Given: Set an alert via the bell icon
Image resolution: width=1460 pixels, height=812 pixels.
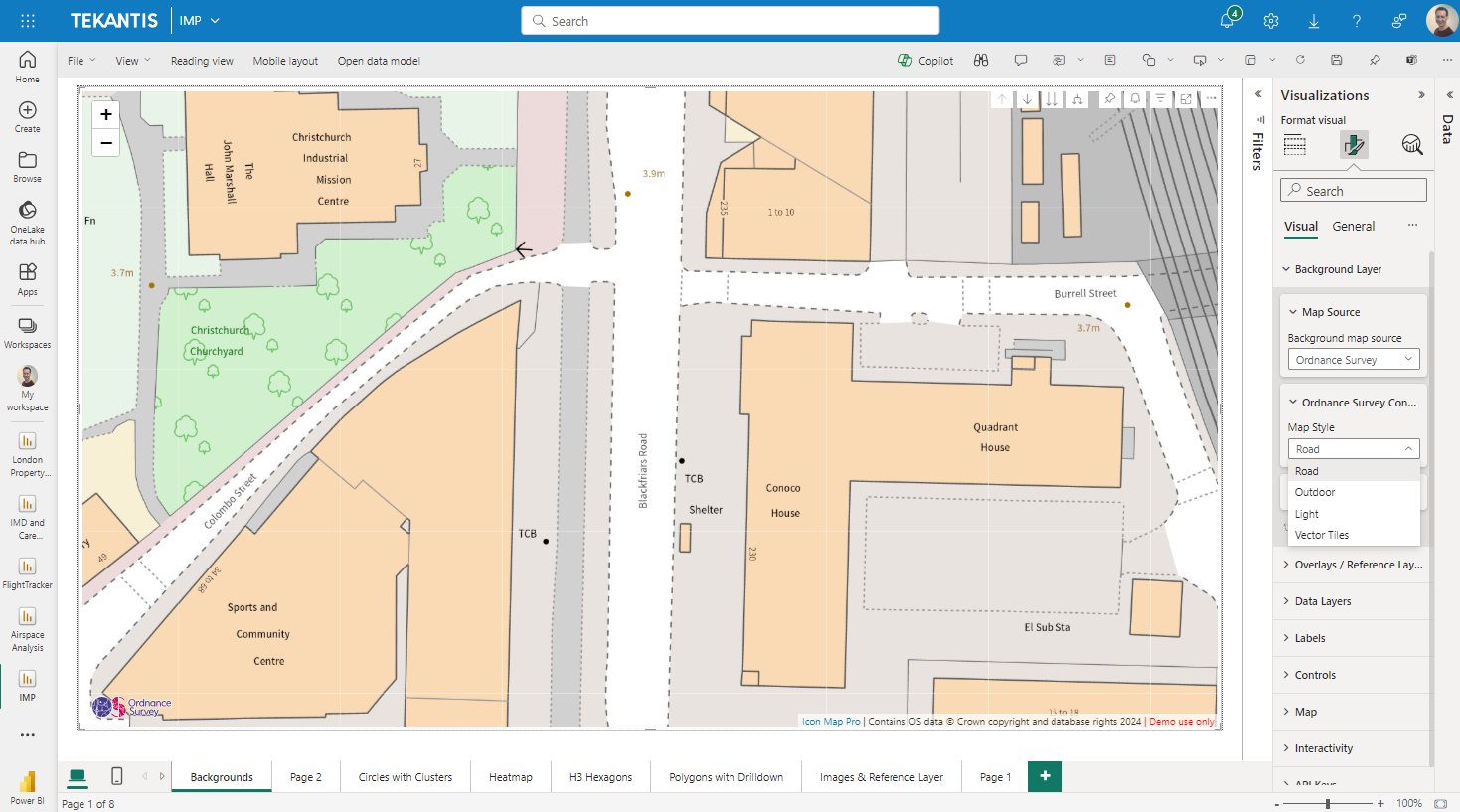Looking at the screenshot, I should coord(1134,98).
